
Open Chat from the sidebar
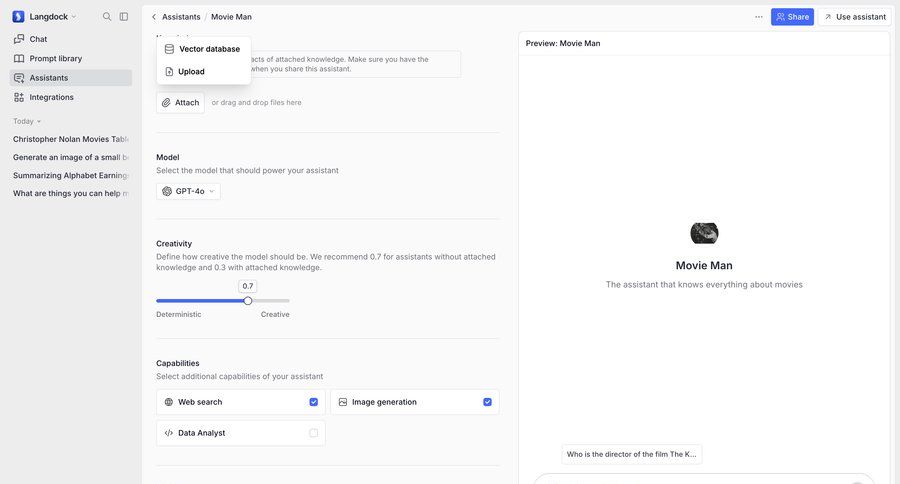pos(38,39)
